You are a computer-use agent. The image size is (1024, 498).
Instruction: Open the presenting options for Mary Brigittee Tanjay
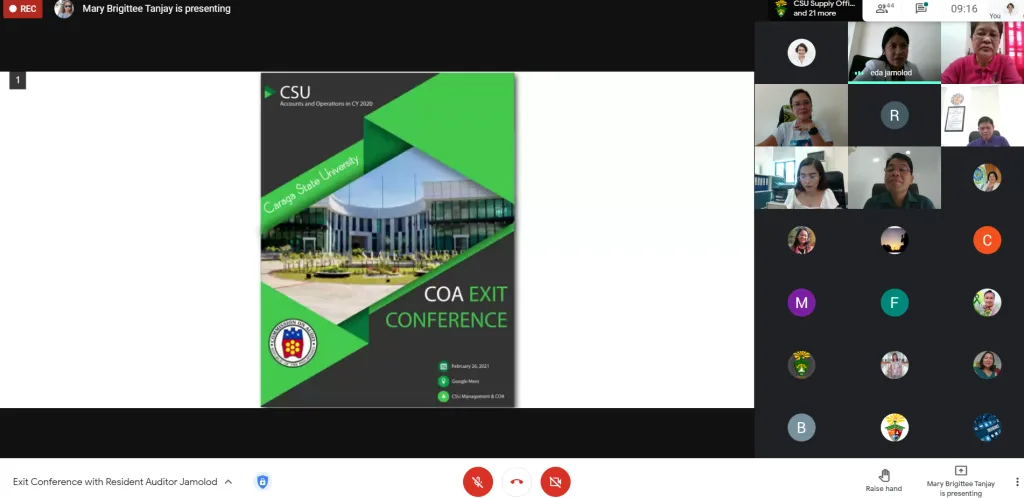pyautogui.click(x=960, y=480)
